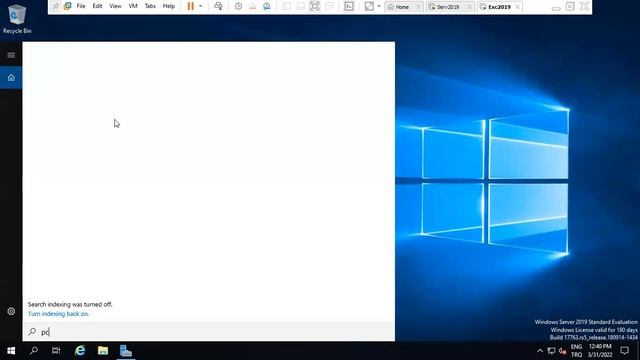Close the Home tab
Image resolution: width=640 pixels, height=360 pixels.
coord(418,7)
